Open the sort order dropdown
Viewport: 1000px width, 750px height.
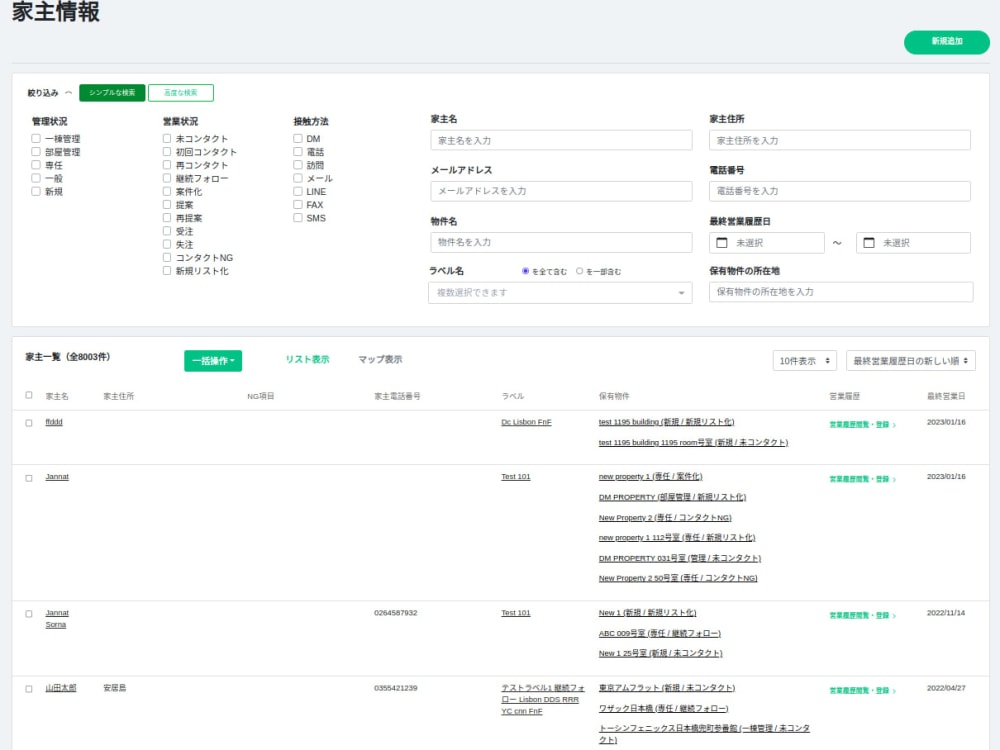(911, 358)
